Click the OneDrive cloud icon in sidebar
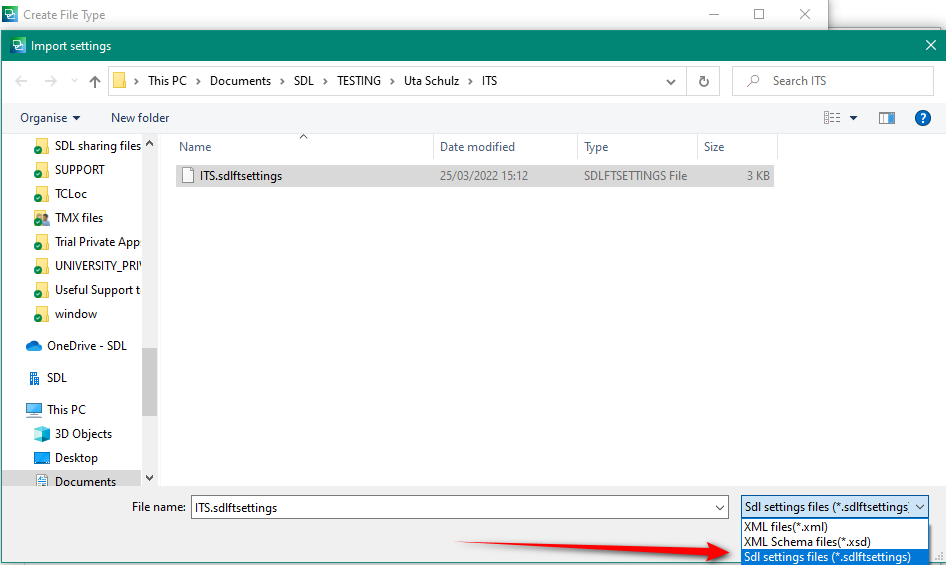The width and height of the screenshot is (946, 565). 34,346
